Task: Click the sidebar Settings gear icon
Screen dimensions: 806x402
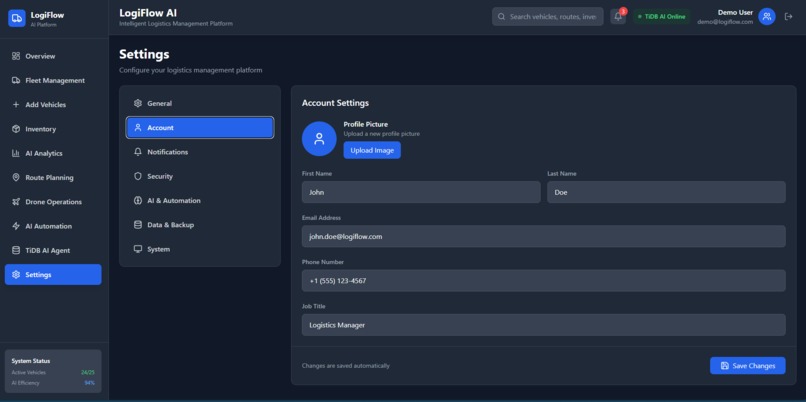Action: coord(16,275)
